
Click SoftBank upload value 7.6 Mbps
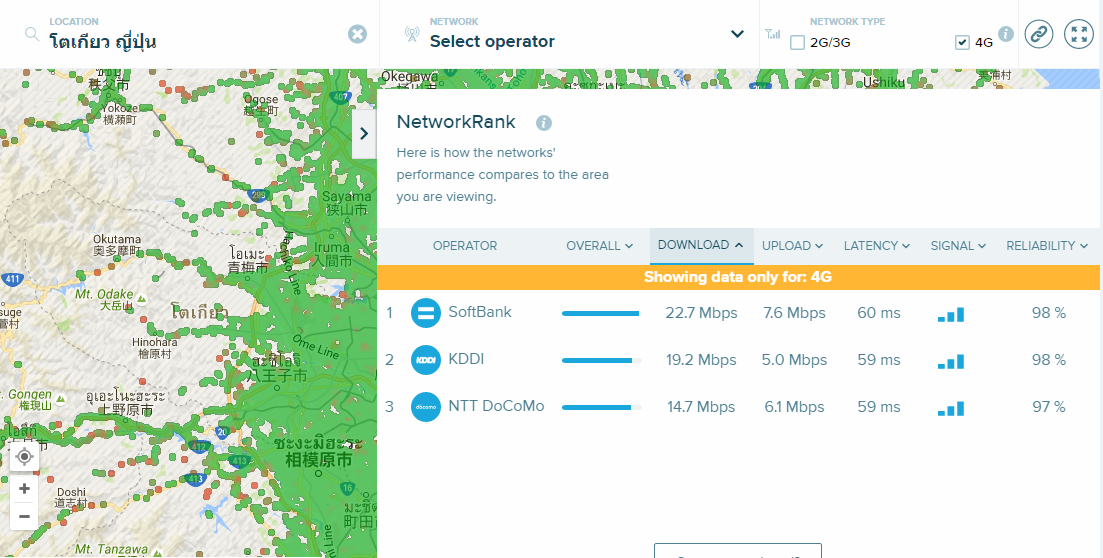point(794,313)
